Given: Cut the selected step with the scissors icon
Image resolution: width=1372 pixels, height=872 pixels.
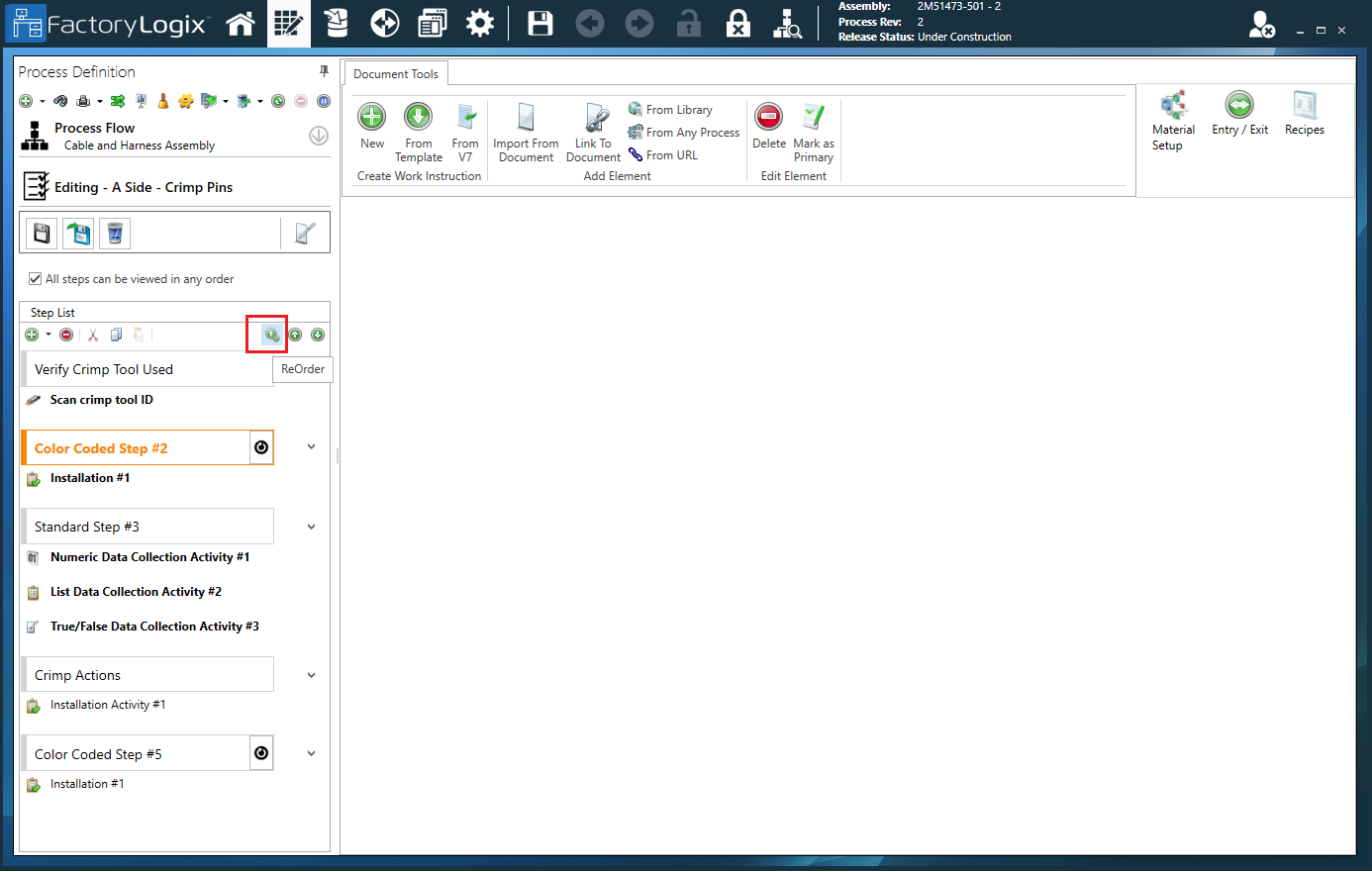Looking at the screenshot, I should coord(92,335).
